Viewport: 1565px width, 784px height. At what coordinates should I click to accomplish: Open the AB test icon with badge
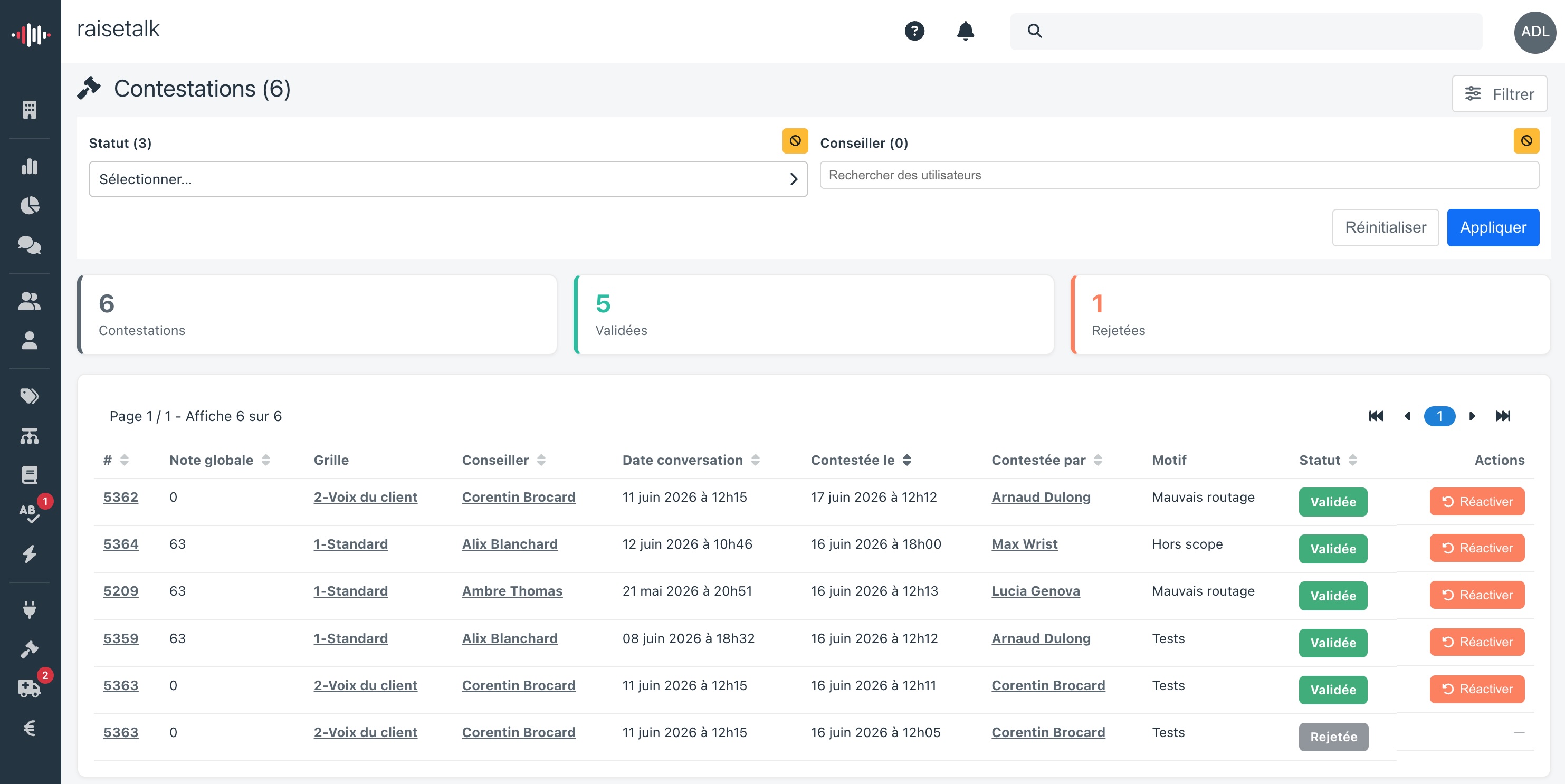click(x=29, y=513)
